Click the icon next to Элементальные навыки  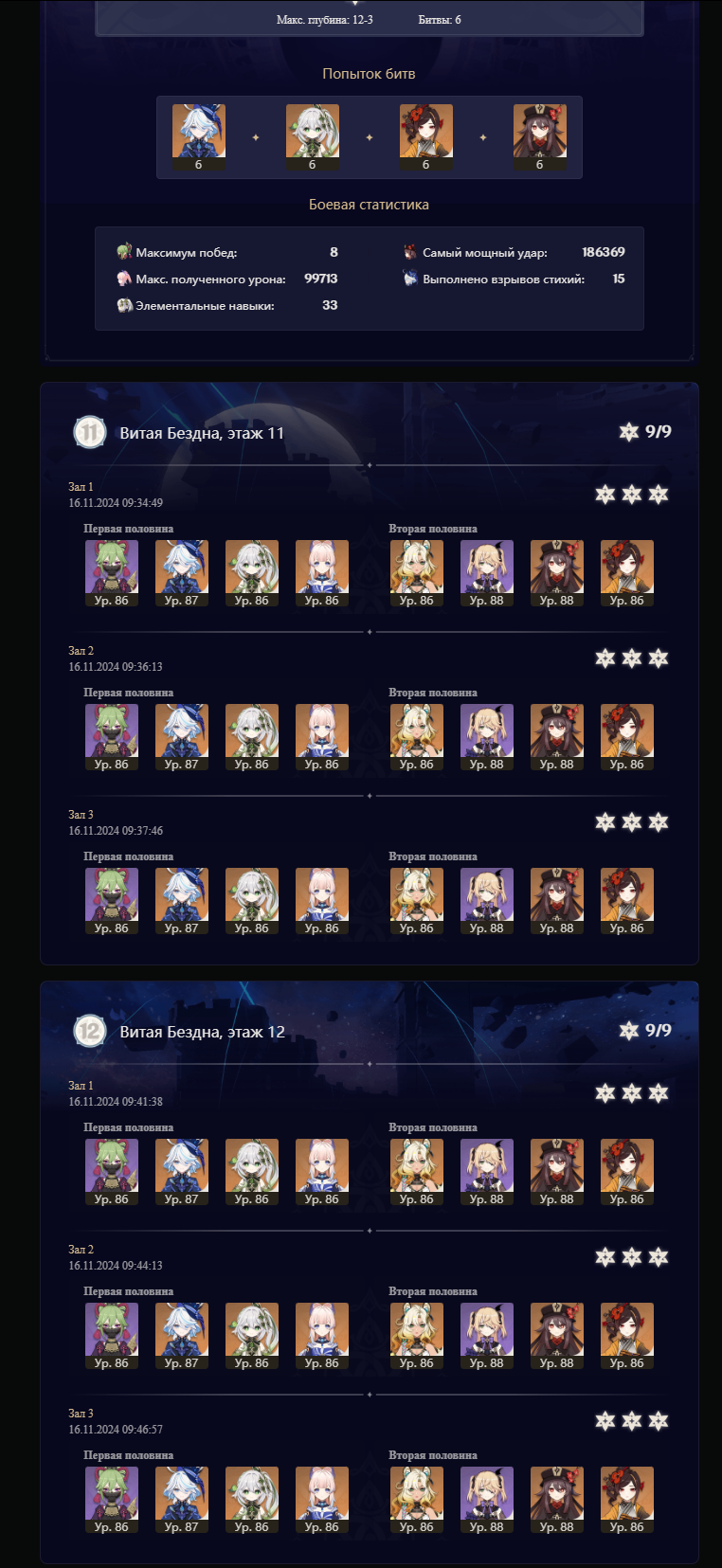click(124, 305)
